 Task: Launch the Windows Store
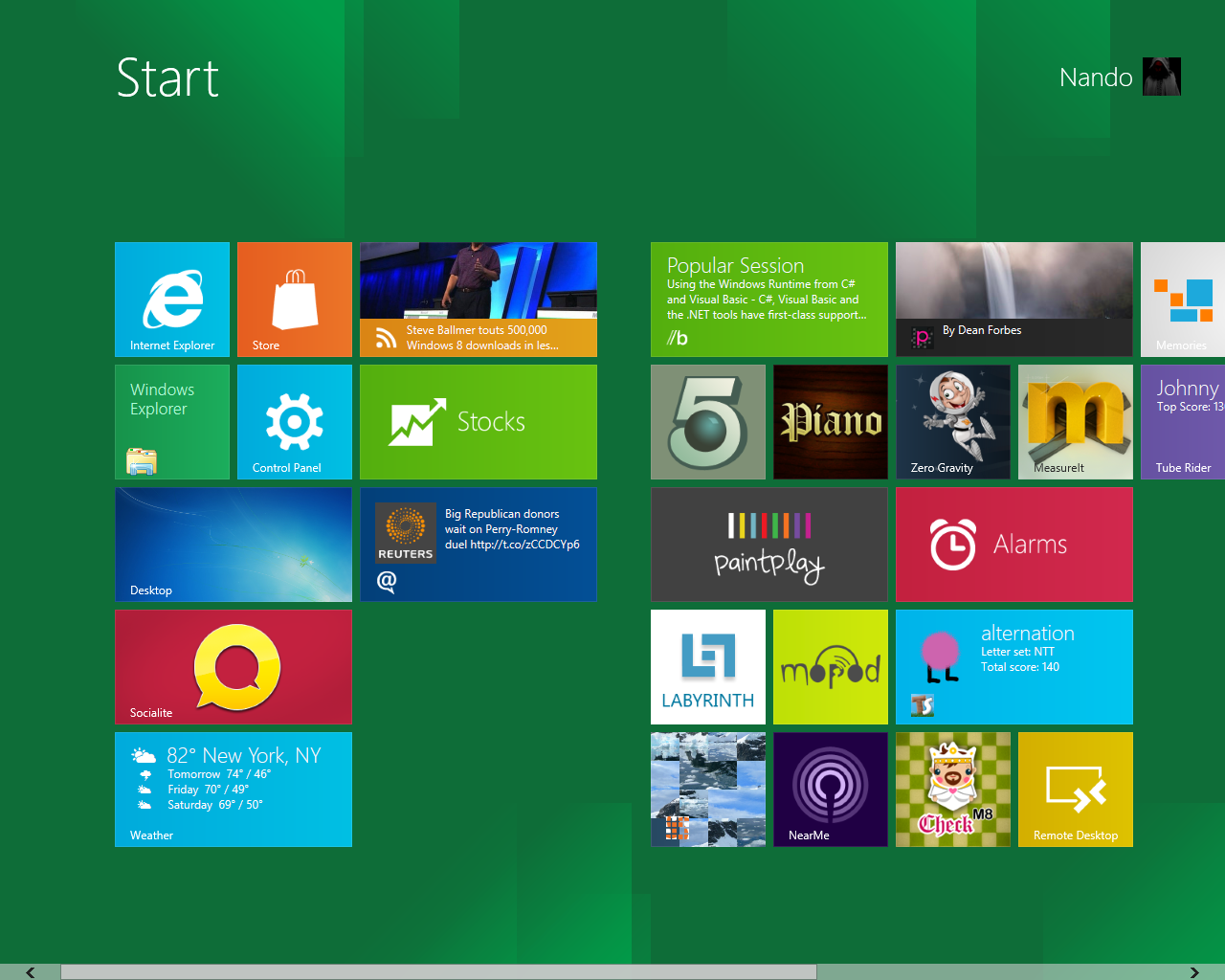294,300
